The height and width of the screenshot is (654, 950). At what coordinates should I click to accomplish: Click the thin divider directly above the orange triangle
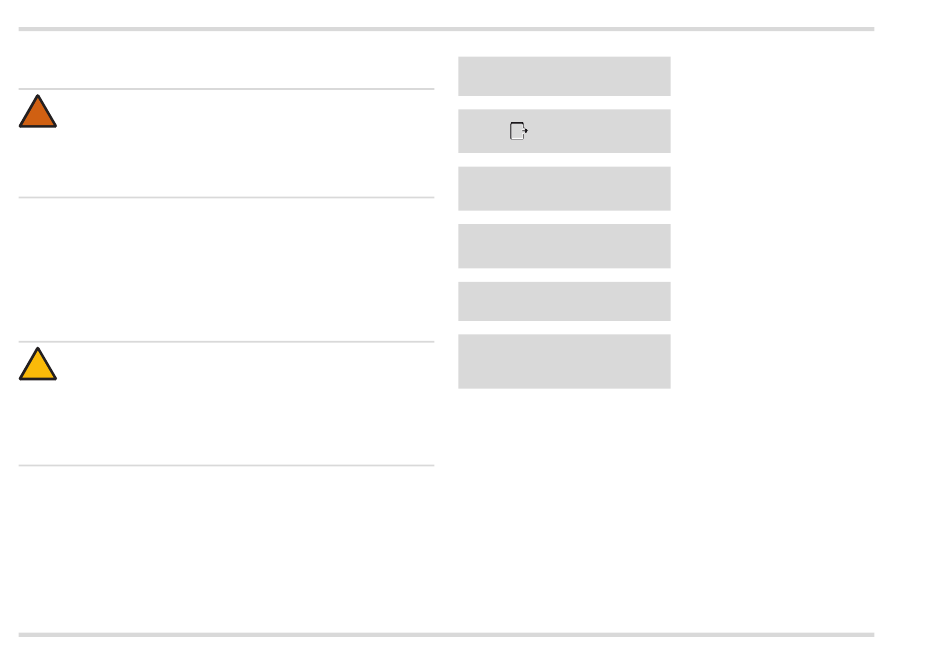pyautogui.click(x=226, y=89)
